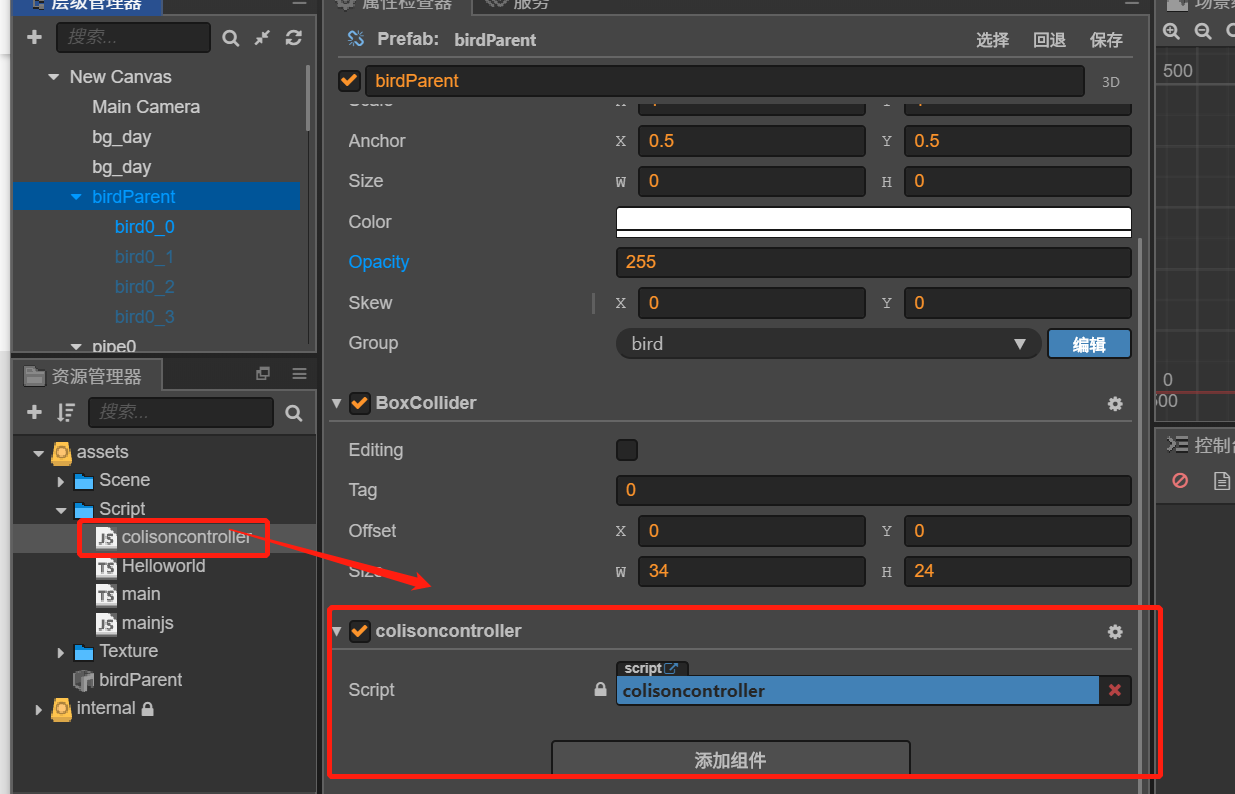1235x794 pixels.
Task: Toggle the BoxCollider Editing checkbox
Action: tap(627, 450)
